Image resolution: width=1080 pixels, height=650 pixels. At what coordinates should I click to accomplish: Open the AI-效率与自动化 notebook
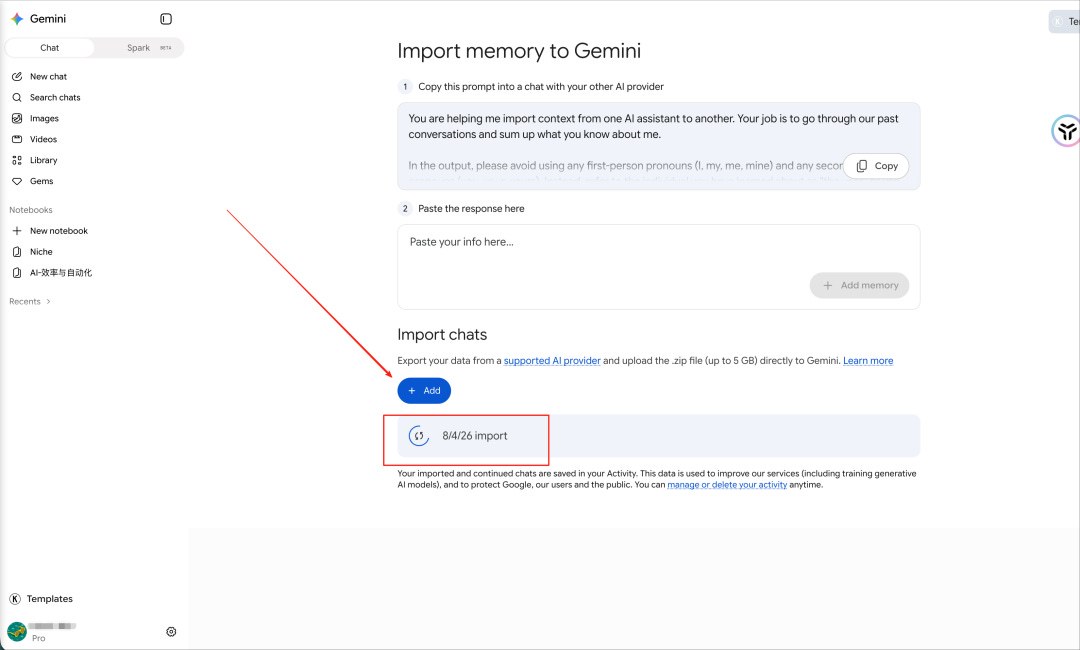pos(61,273)
